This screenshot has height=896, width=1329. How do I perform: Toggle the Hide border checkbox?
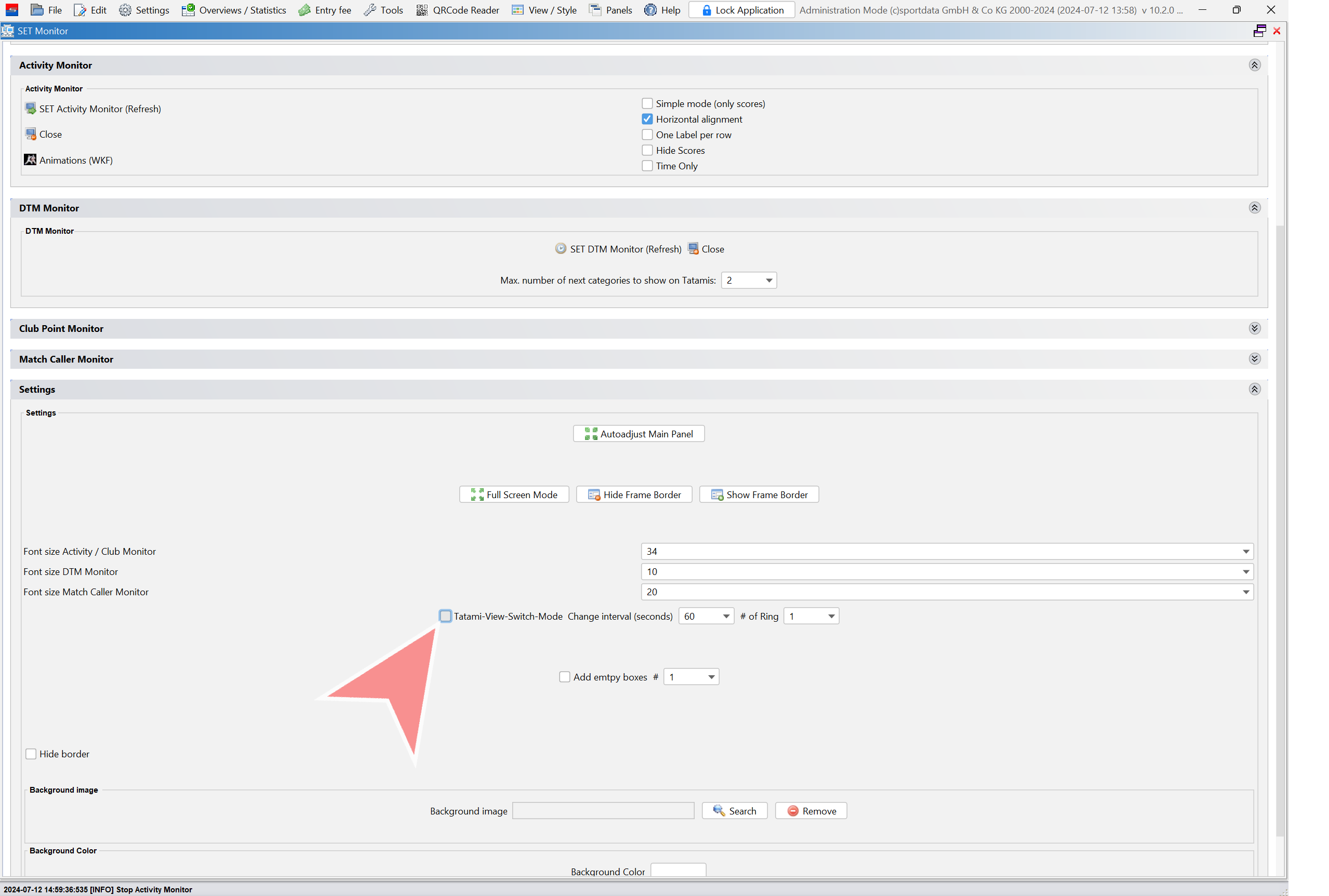(x=31, y=754)
